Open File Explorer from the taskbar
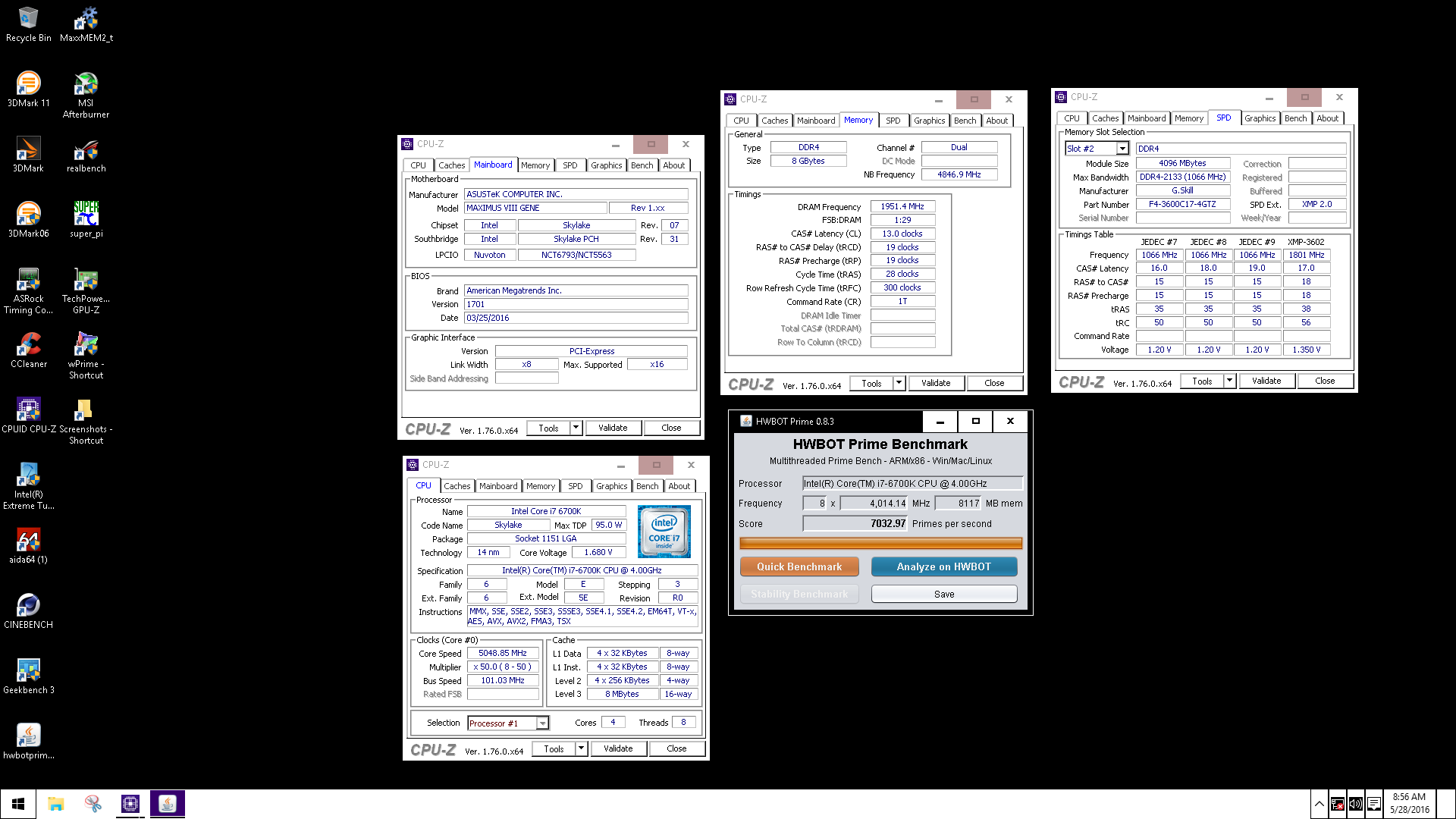Viewport: 1456px width, 819px height. [55, 804]
